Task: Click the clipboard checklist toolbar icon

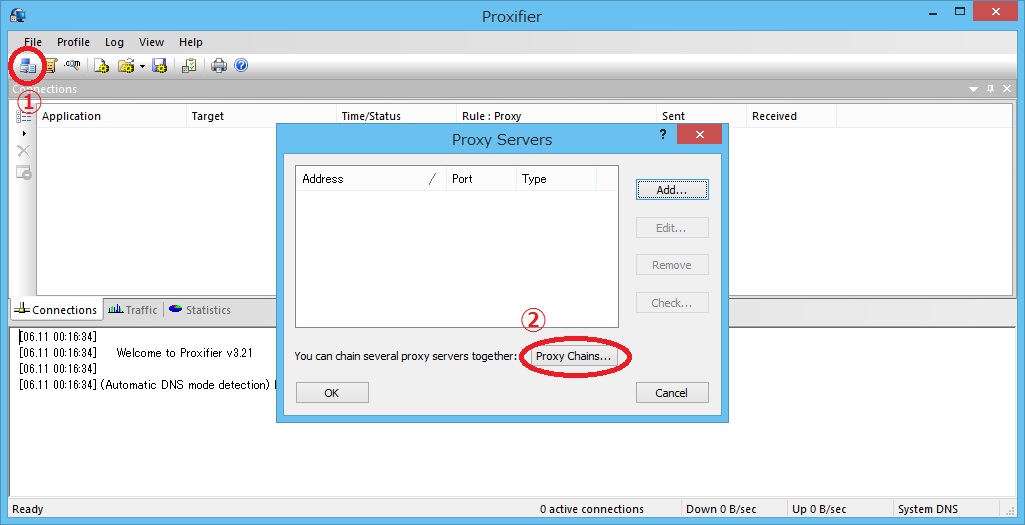Action: 189,65
